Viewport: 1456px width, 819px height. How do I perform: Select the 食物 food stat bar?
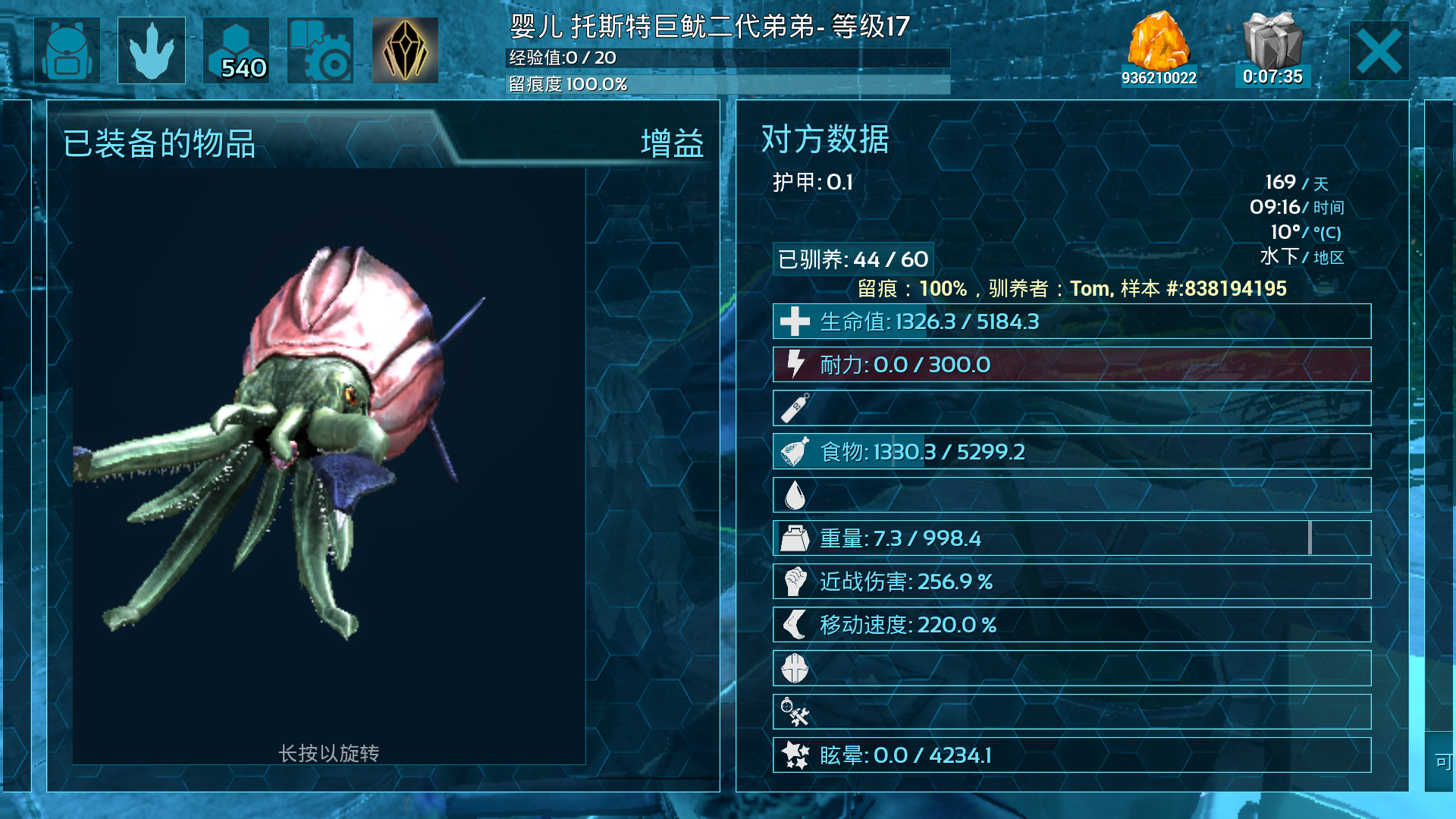[1072, 451]
